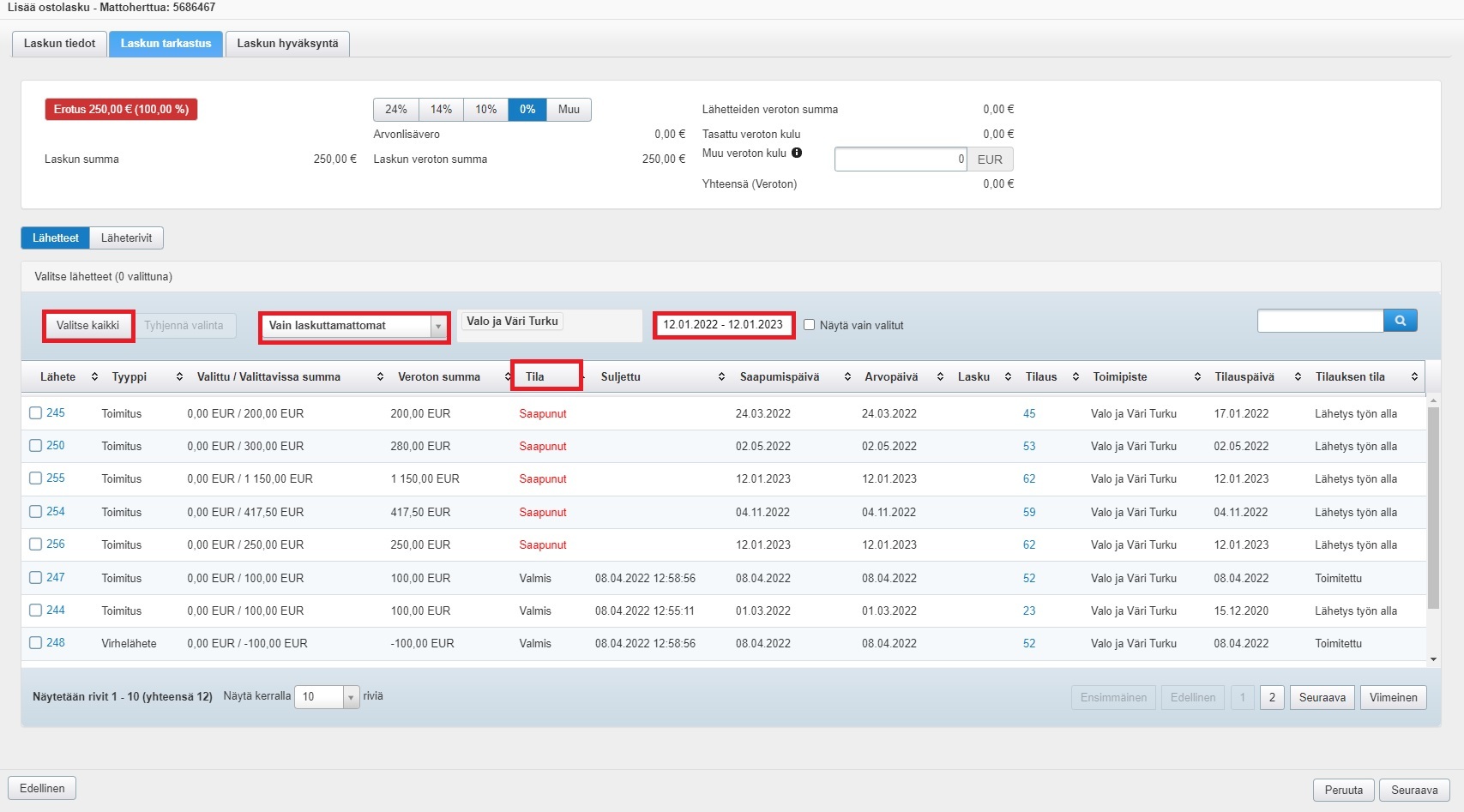
Task: Expand the rows-per-page dropdown showing 10
Action: pyautogui.click(x=327, y=697)
